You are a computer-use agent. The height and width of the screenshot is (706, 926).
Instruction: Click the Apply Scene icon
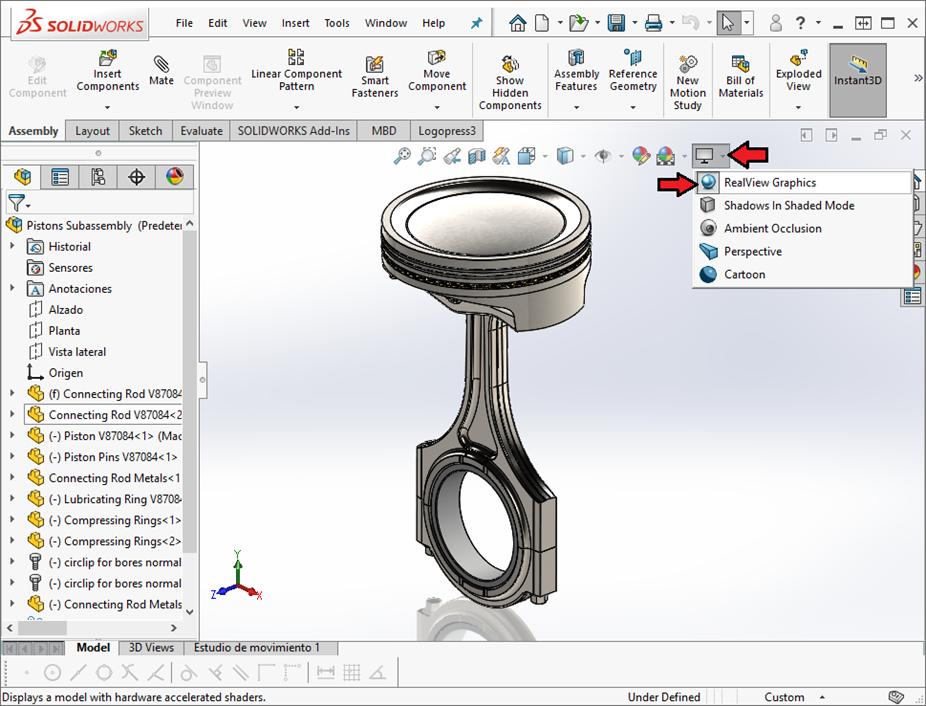[666, 156]
